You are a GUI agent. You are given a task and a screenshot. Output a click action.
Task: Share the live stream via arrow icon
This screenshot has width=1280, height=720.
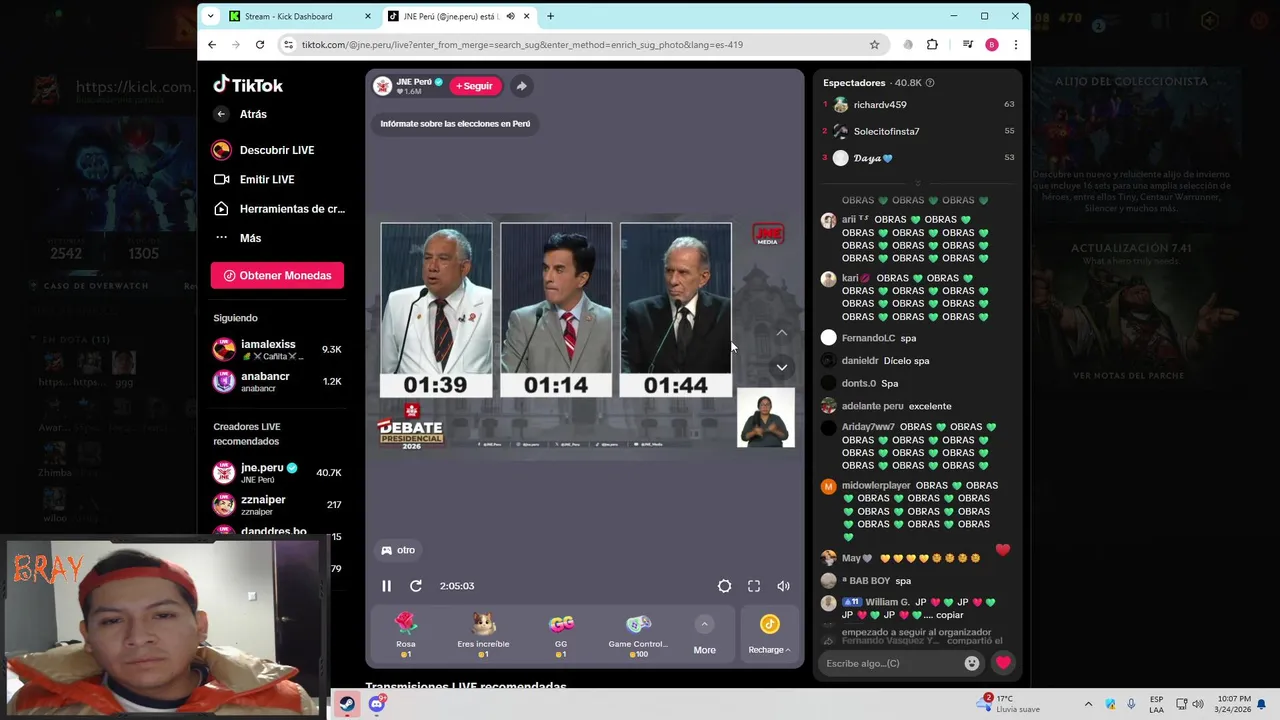(521, 86)
